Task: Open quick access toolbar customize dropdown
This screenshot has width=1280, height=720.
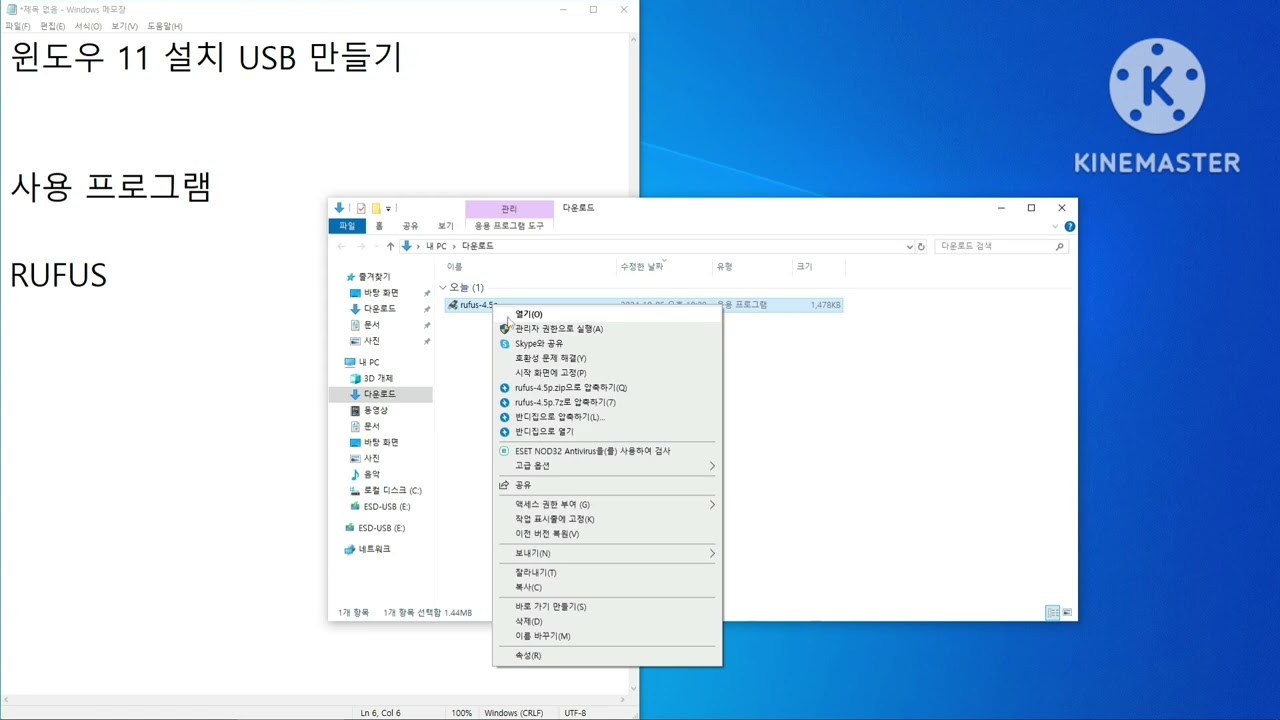Action: (x=388, y=208)
